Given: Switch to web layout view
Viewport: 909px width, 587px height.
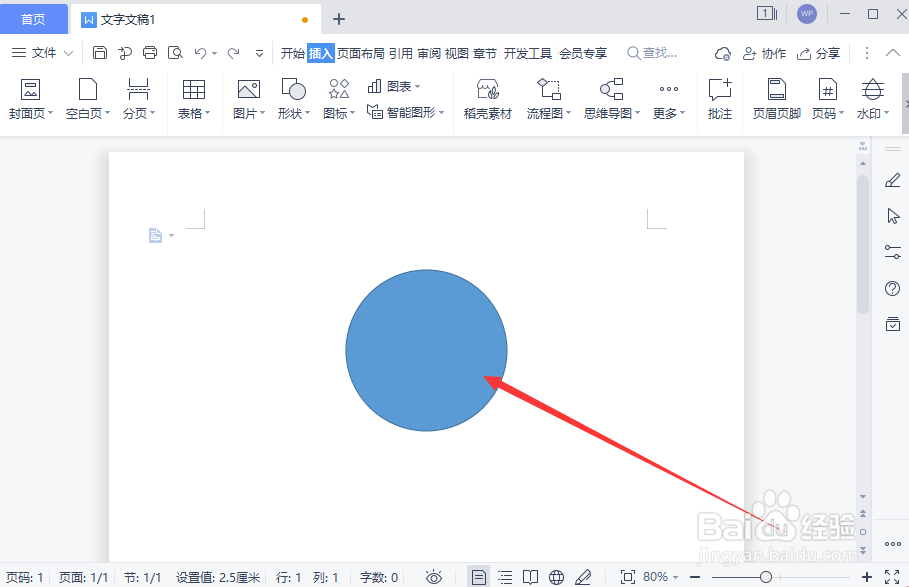Looking at the screenshot, I should pyautogui.click(x=557, y=577).
